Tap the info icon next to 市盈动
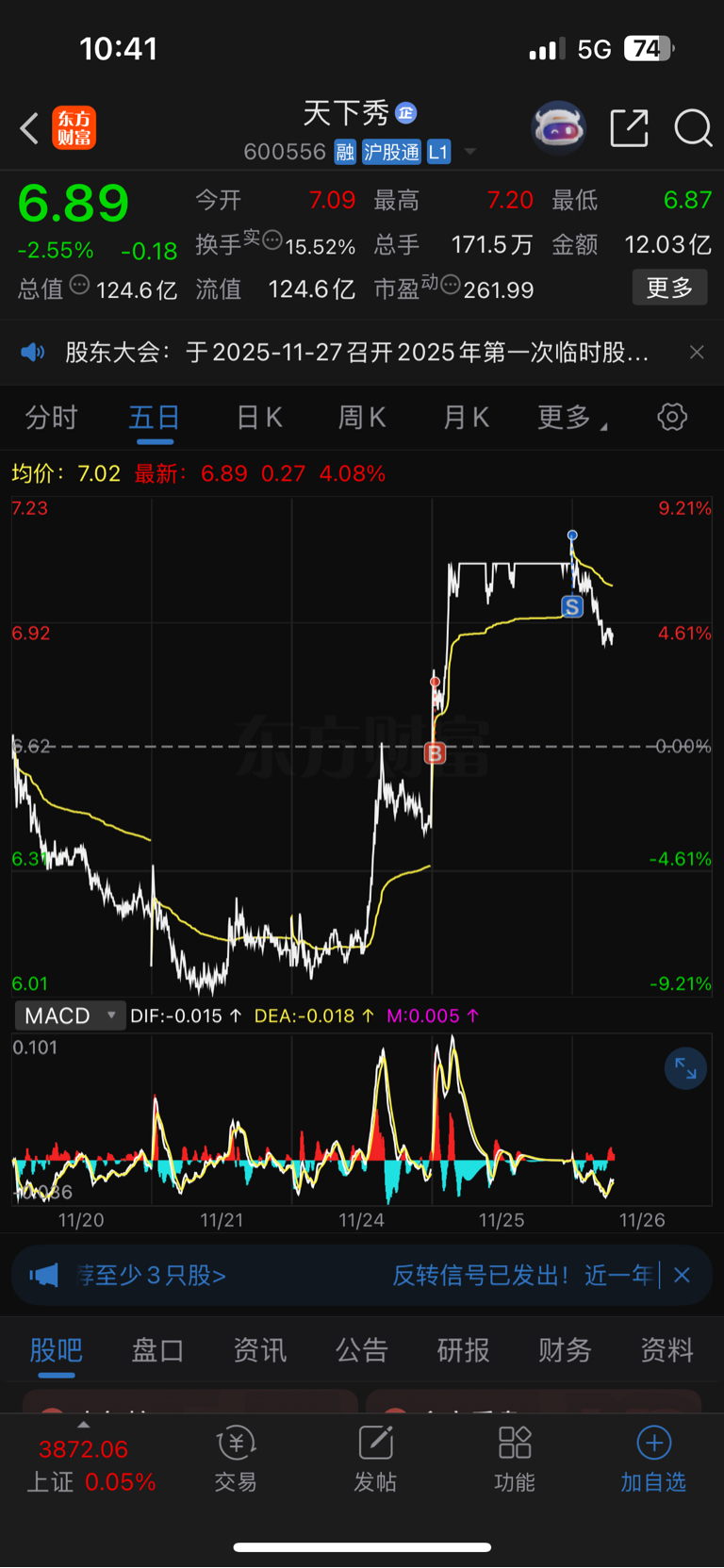The width and height of the screenshot is (724, 1568). coord(451,284)
